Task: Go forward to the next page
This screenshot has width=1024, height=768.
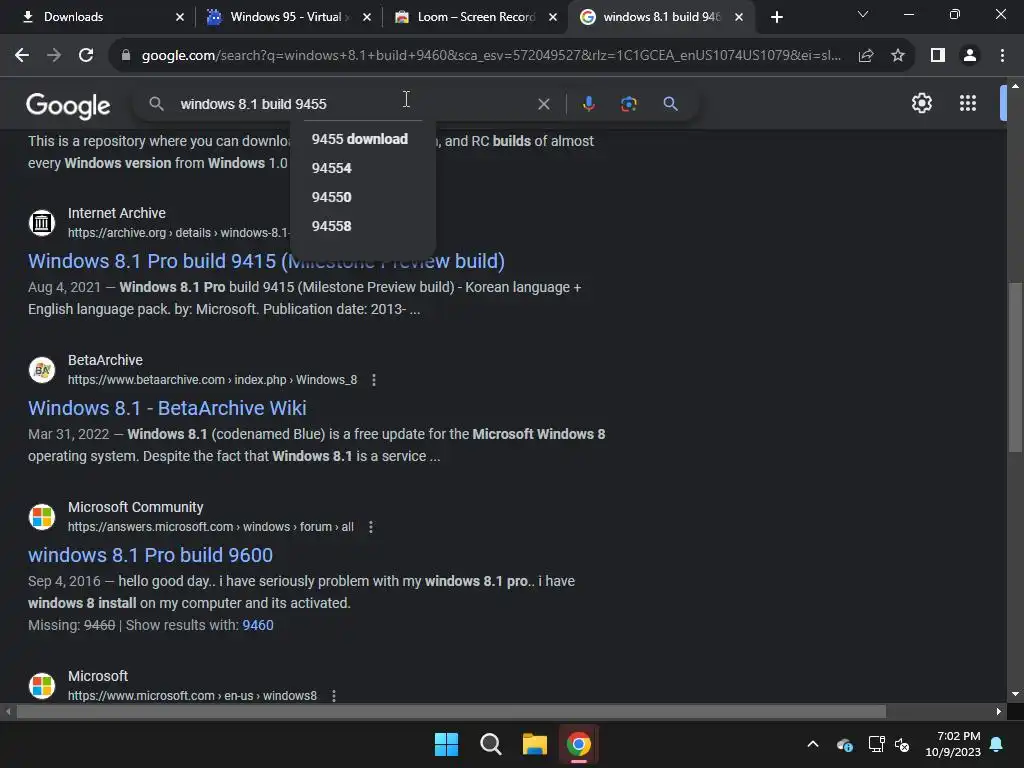Action: [54, 56]
